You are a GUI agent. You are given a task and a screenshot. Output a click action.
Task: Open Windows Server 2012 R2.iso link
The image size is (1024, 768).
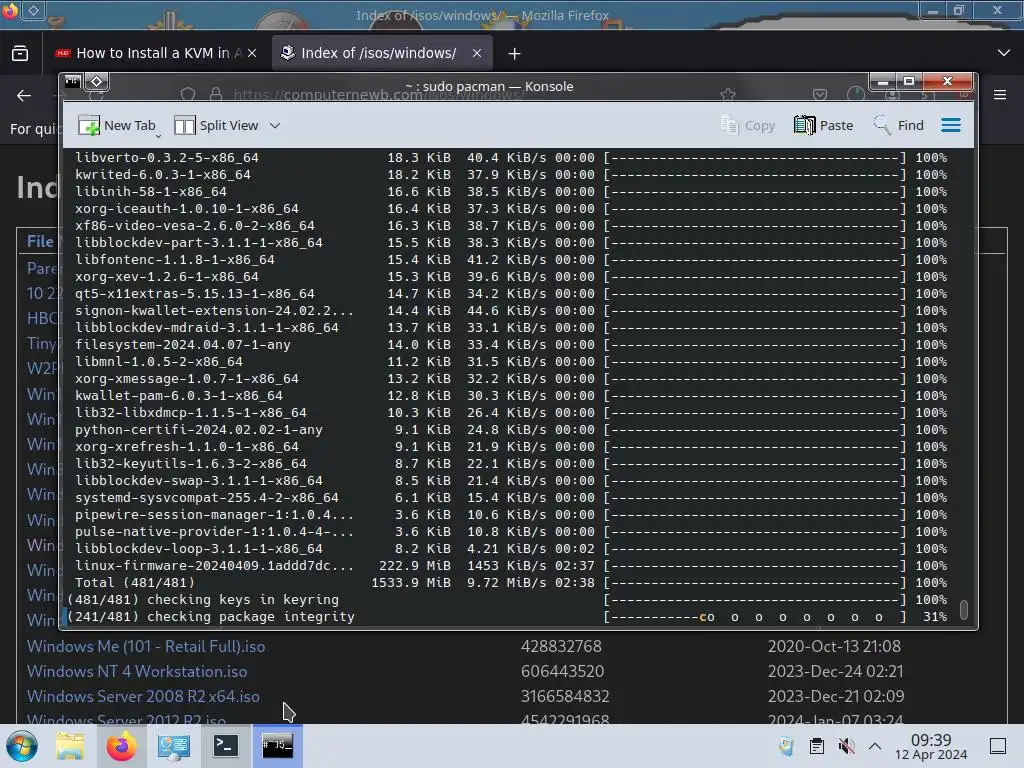126,719
